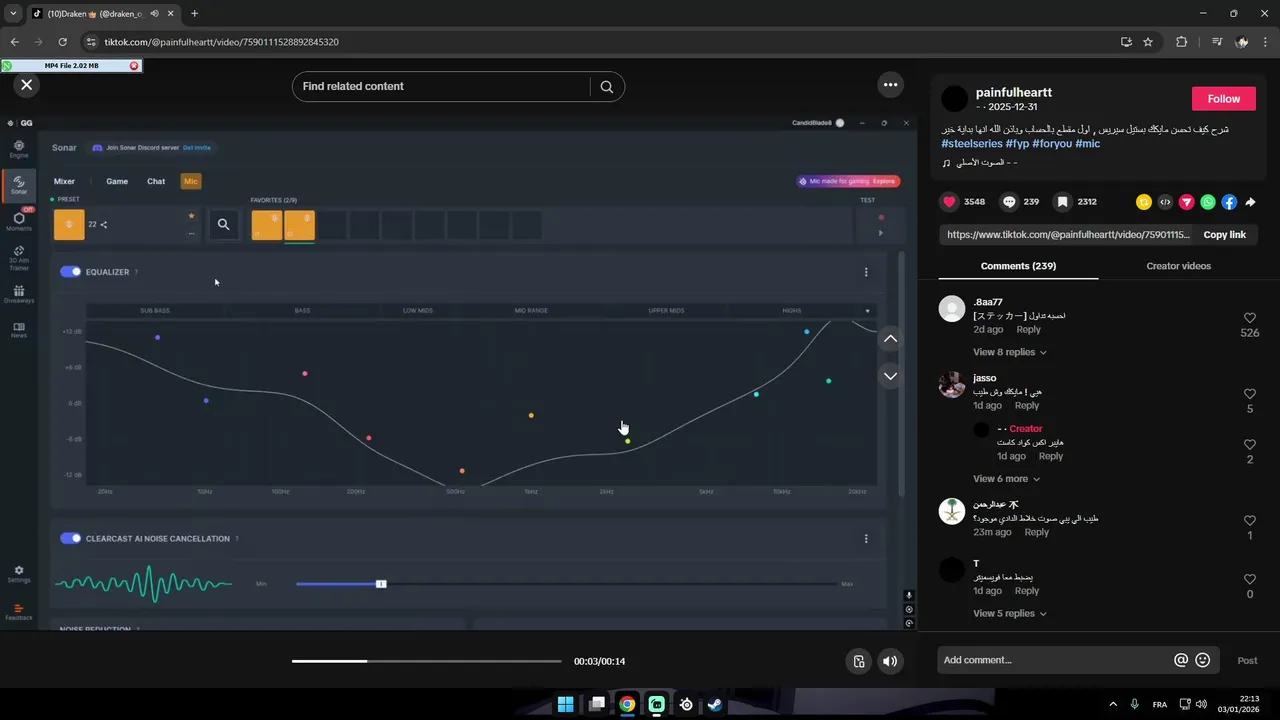
Task: Reply to jasso's comment
Action: tap(1027, 406)
